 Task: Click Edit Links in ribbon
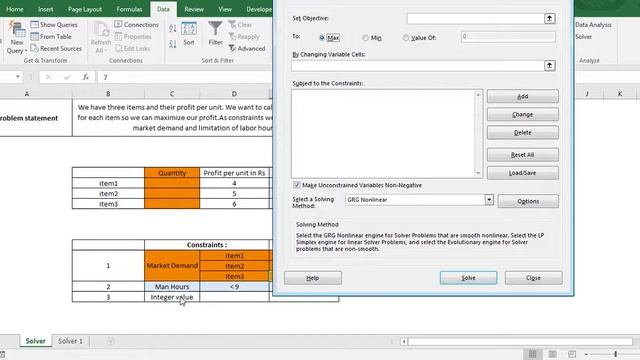pos(132,48)
